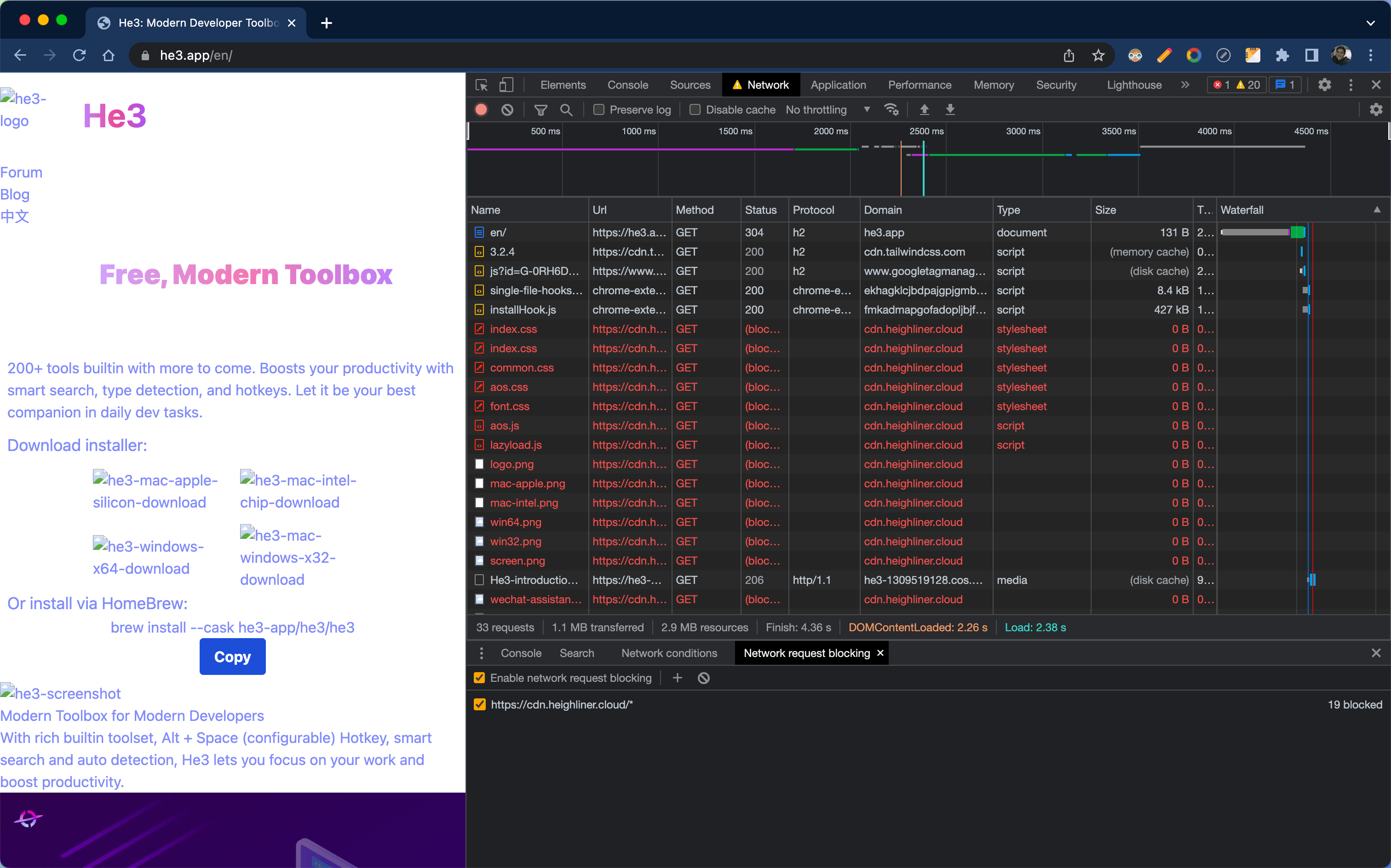Open the No throttling dropdown

tap(827, 109)
